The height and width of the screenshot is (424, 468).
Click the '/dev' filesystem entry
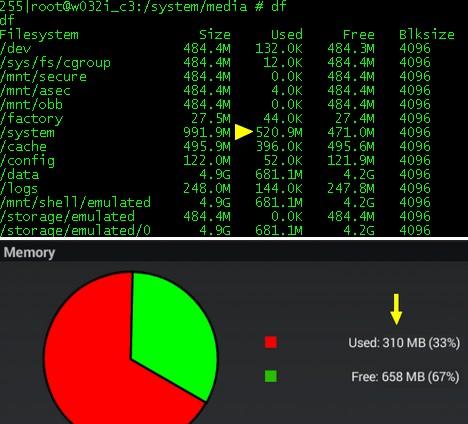click(x=15, y=49)
